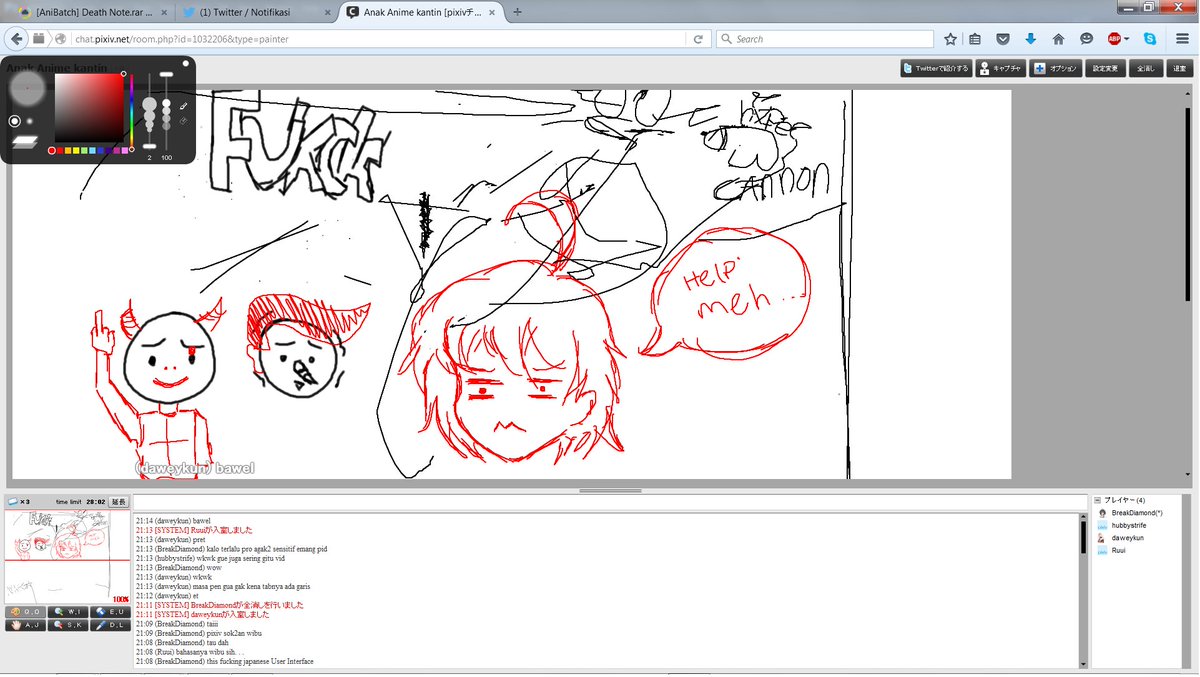Open Adblock Plus dropdown arrow

pyautogui.click(x=1127, y=39)
